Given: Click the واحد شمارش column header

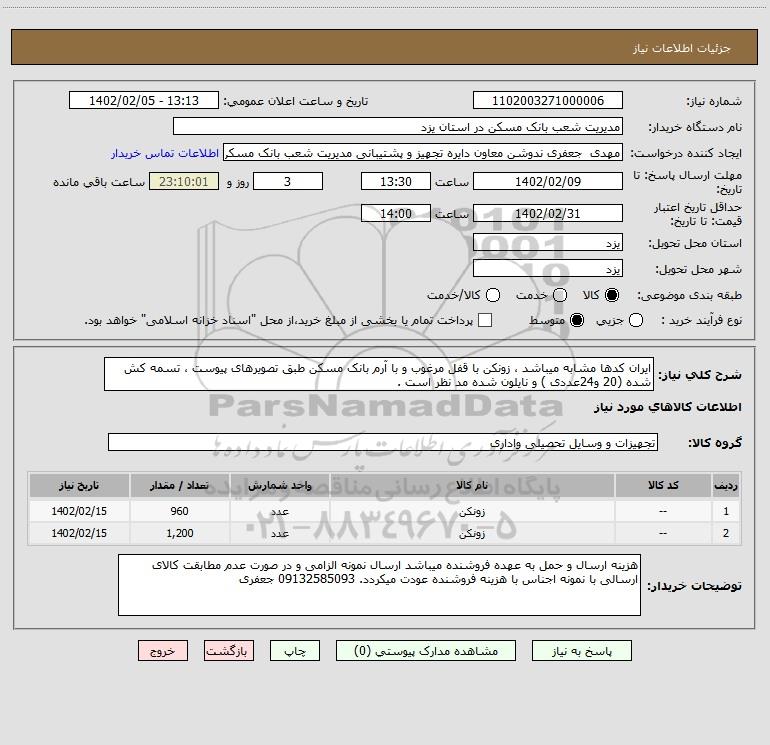Looking at the screenshot, I should pyautogui.click(x=279, y=485).
